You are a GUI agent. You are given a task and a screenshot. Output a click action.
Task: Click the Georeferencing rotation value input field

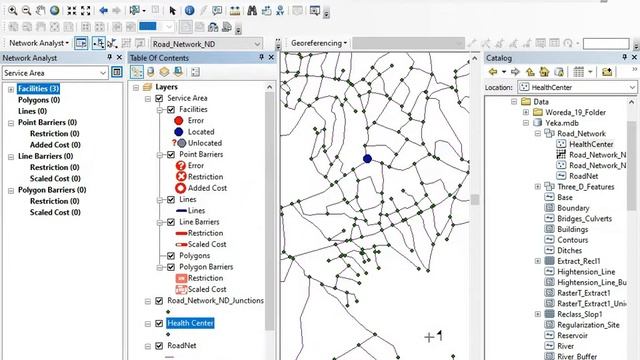606,43
